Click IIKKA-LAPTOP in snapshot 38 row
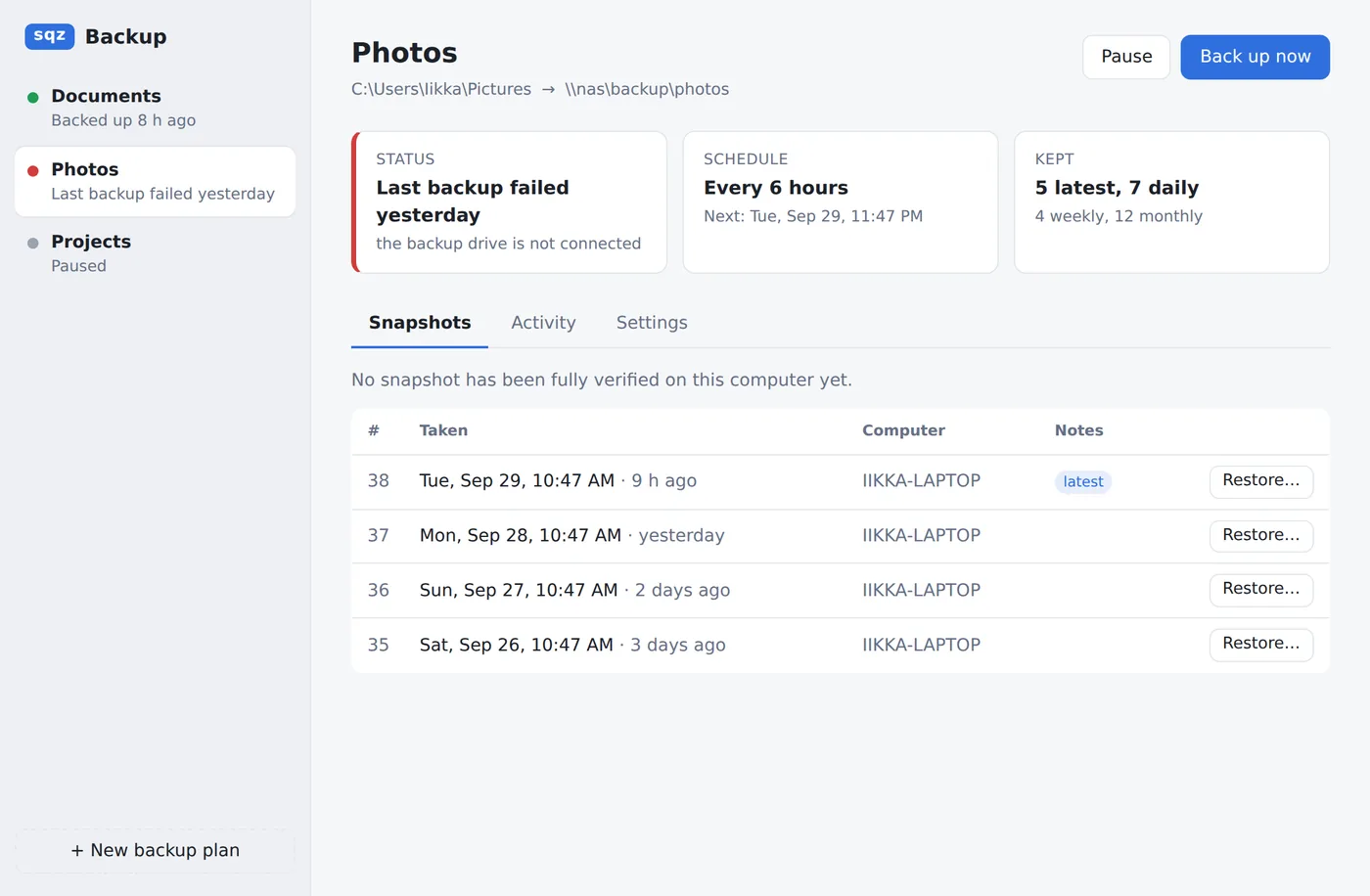This screenshot has width=1370, height=896. (x=921, y=480)
